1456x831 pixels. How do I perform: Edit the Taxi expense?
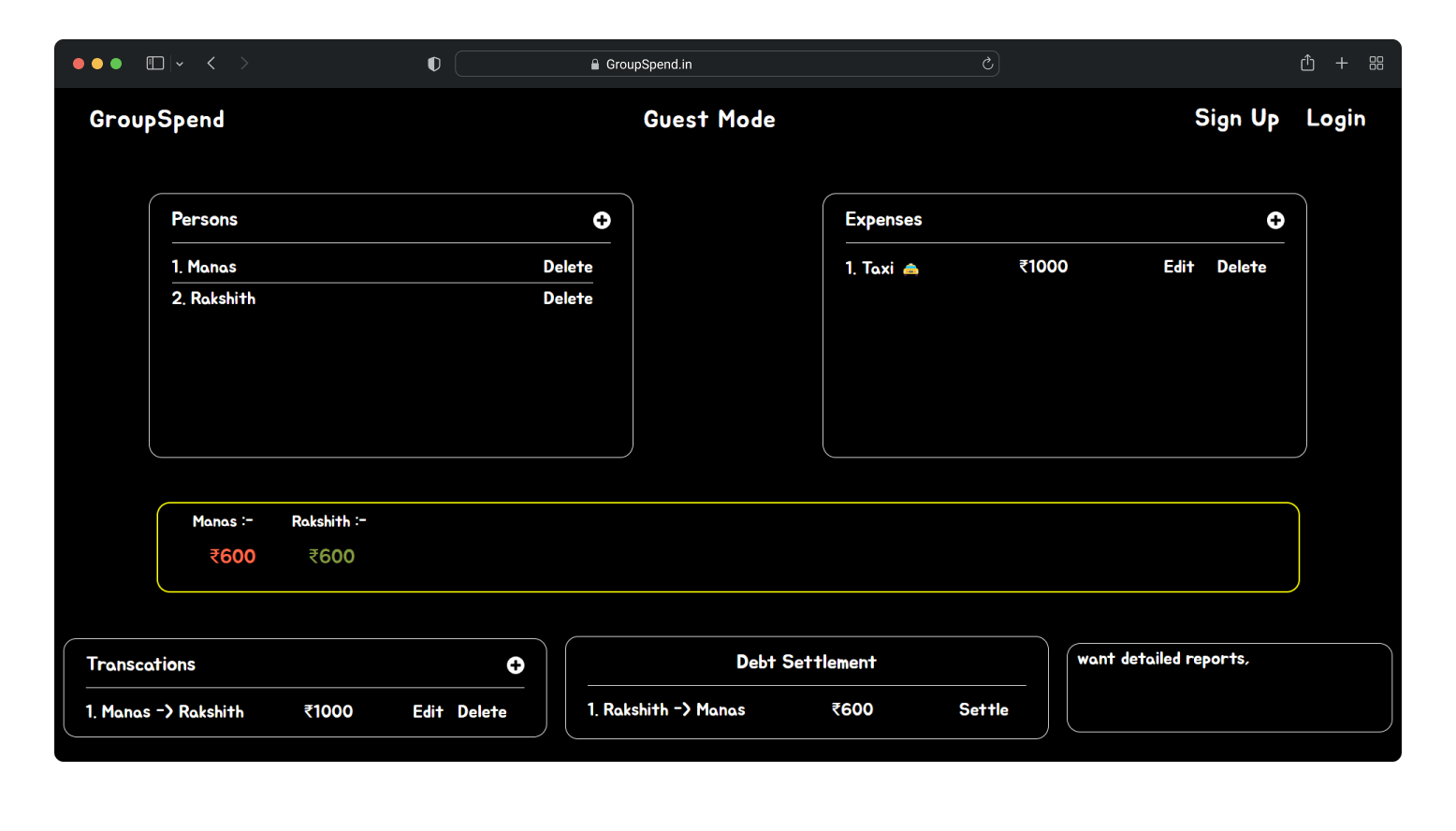[1178, 267]
